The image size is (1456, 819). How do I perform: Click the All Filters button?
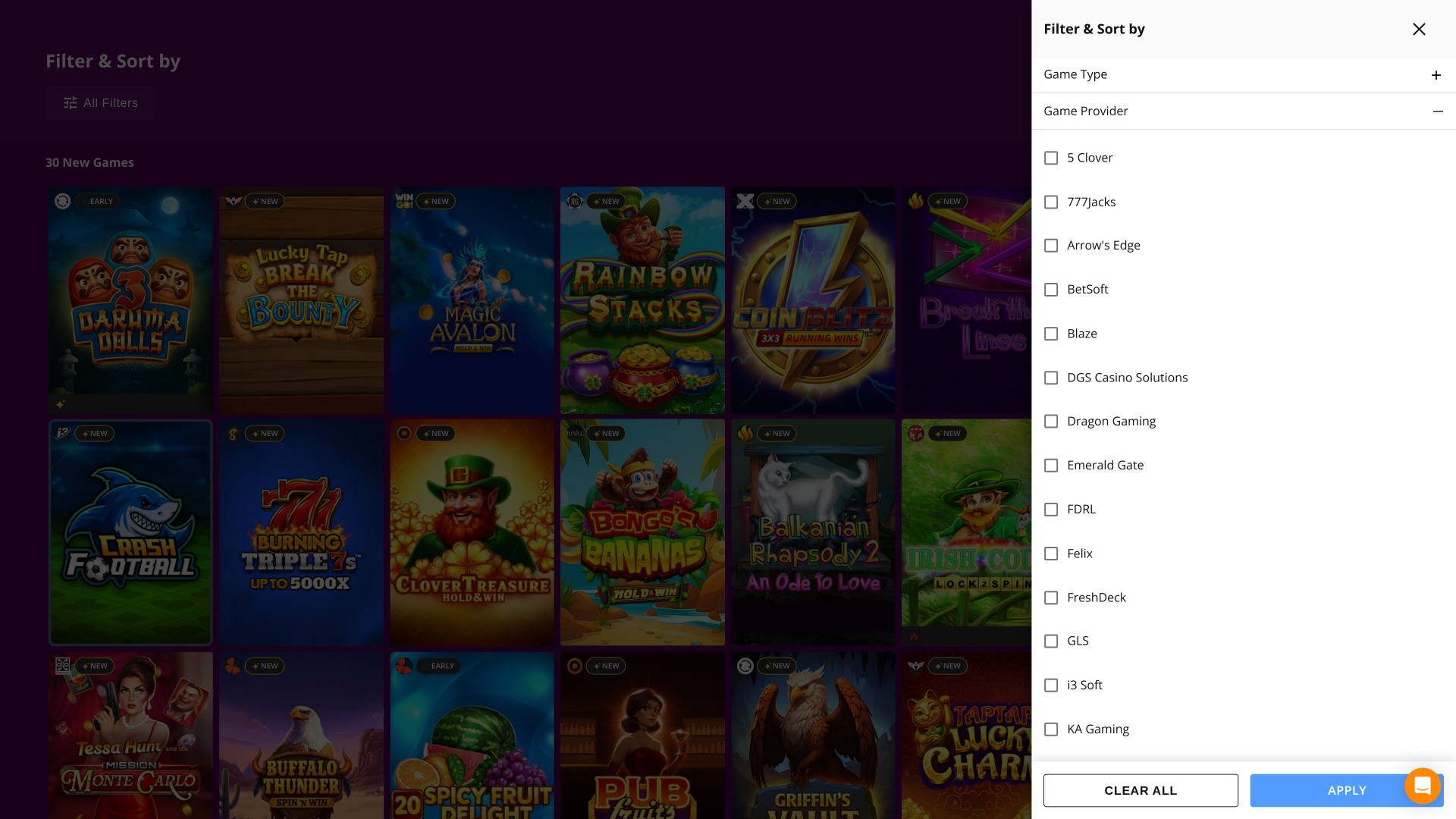point(99,102)
